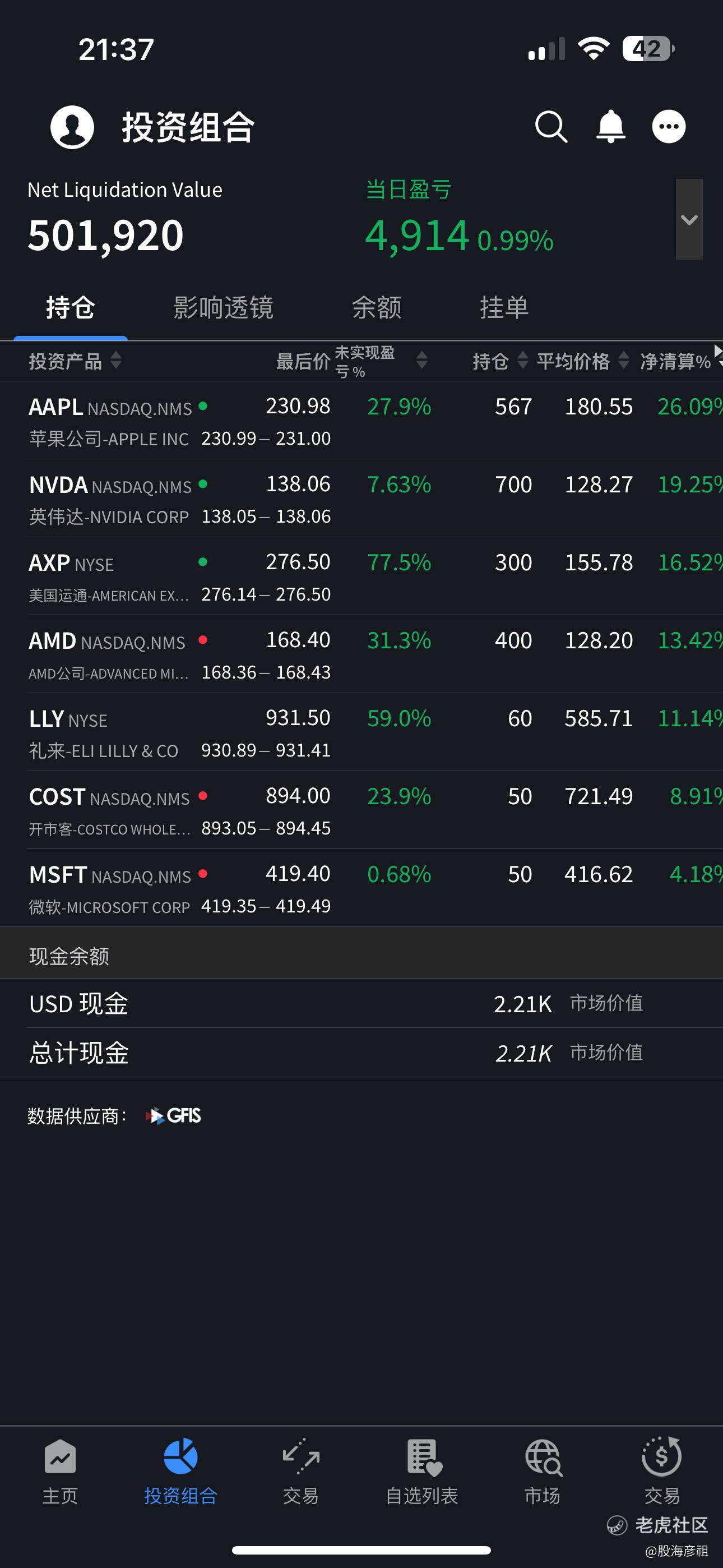Viewport: 723px width, 1568px height.
Task: Open the AAPL position row
Action: pos(361,421)
